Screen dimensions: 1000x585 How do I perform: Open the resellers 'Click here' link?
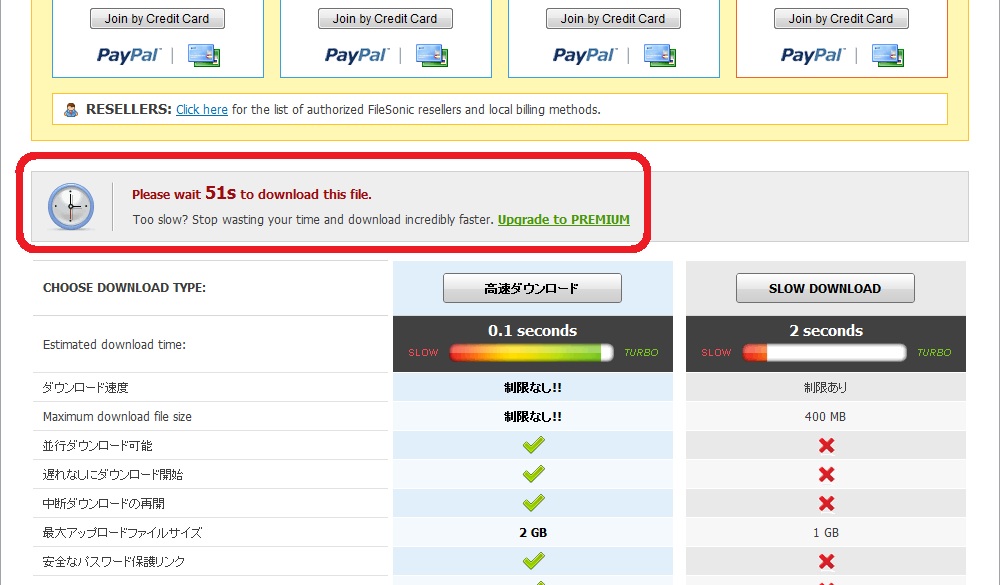[x=202, y=110]
